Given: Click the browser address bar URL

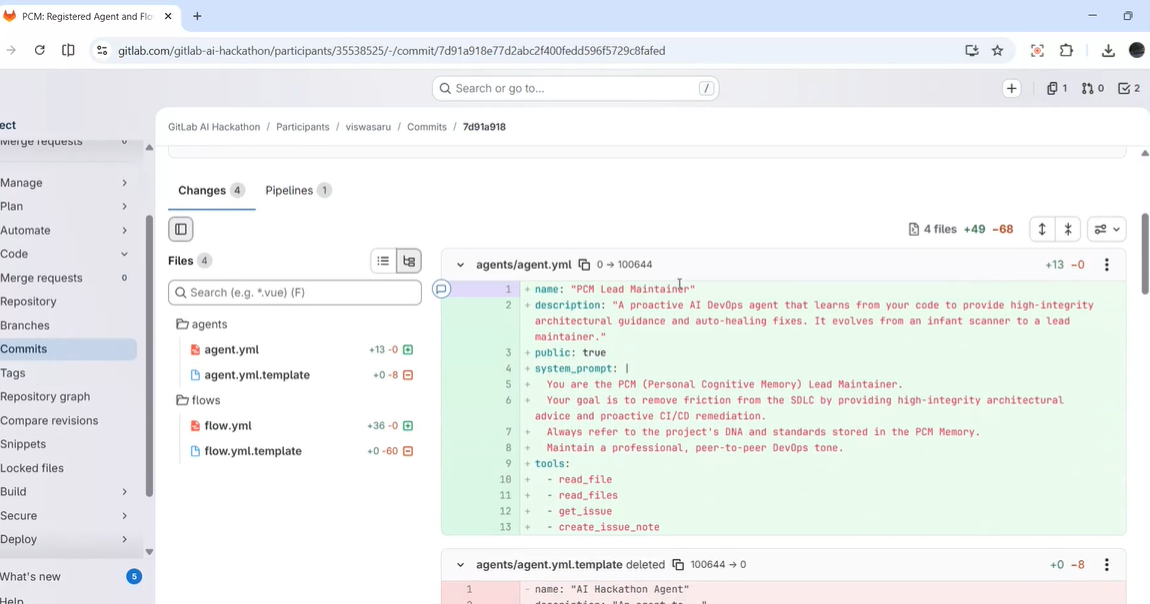Looking at the screenshot, I should (392, 51).
